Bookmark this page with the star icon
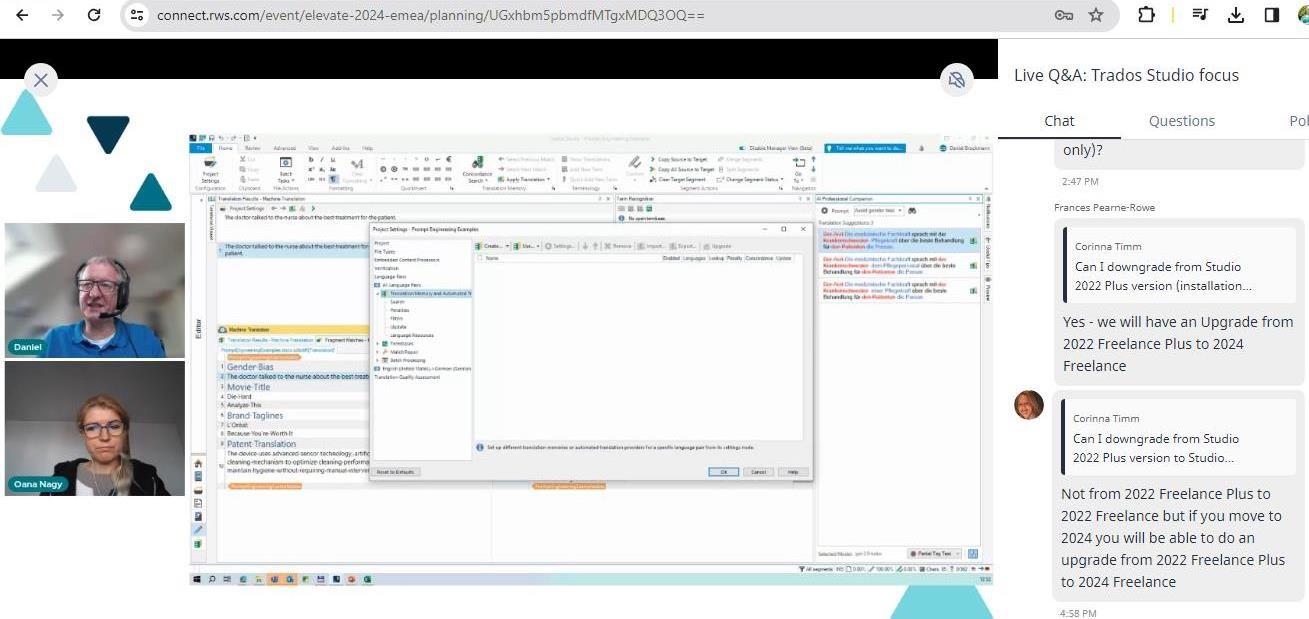Image resolution: width=1309 pixels, height=619 pixels. click(x=1096, y=15)
